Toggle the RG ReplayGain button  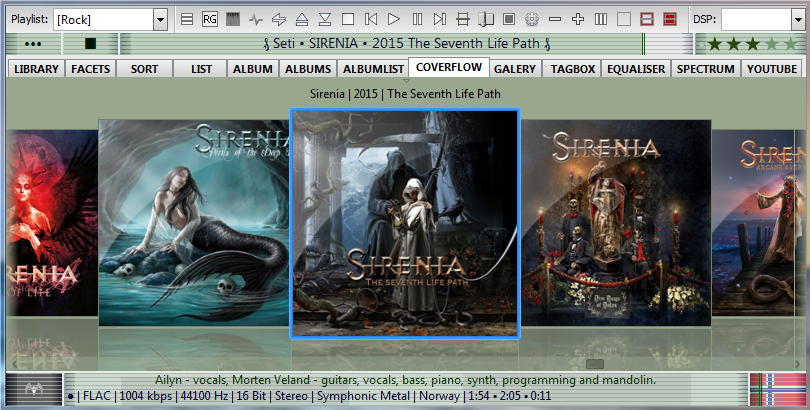tap(210, 20)
